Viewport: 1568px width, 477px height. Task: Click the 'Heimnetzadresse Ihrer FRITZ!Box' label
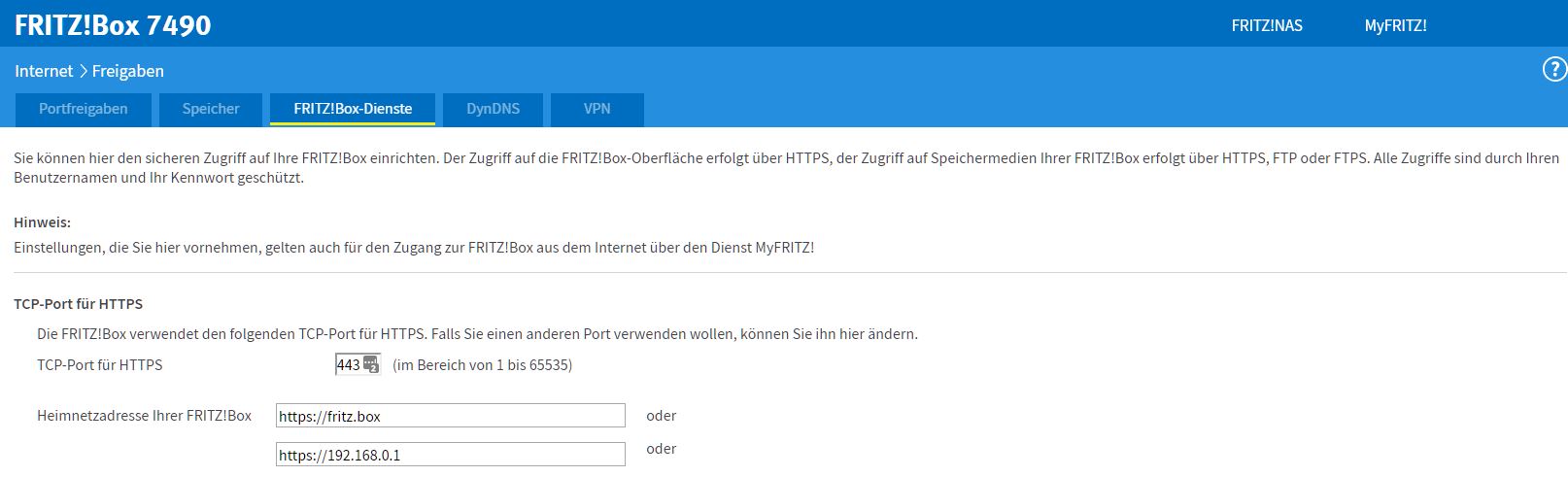coord(144,416)
